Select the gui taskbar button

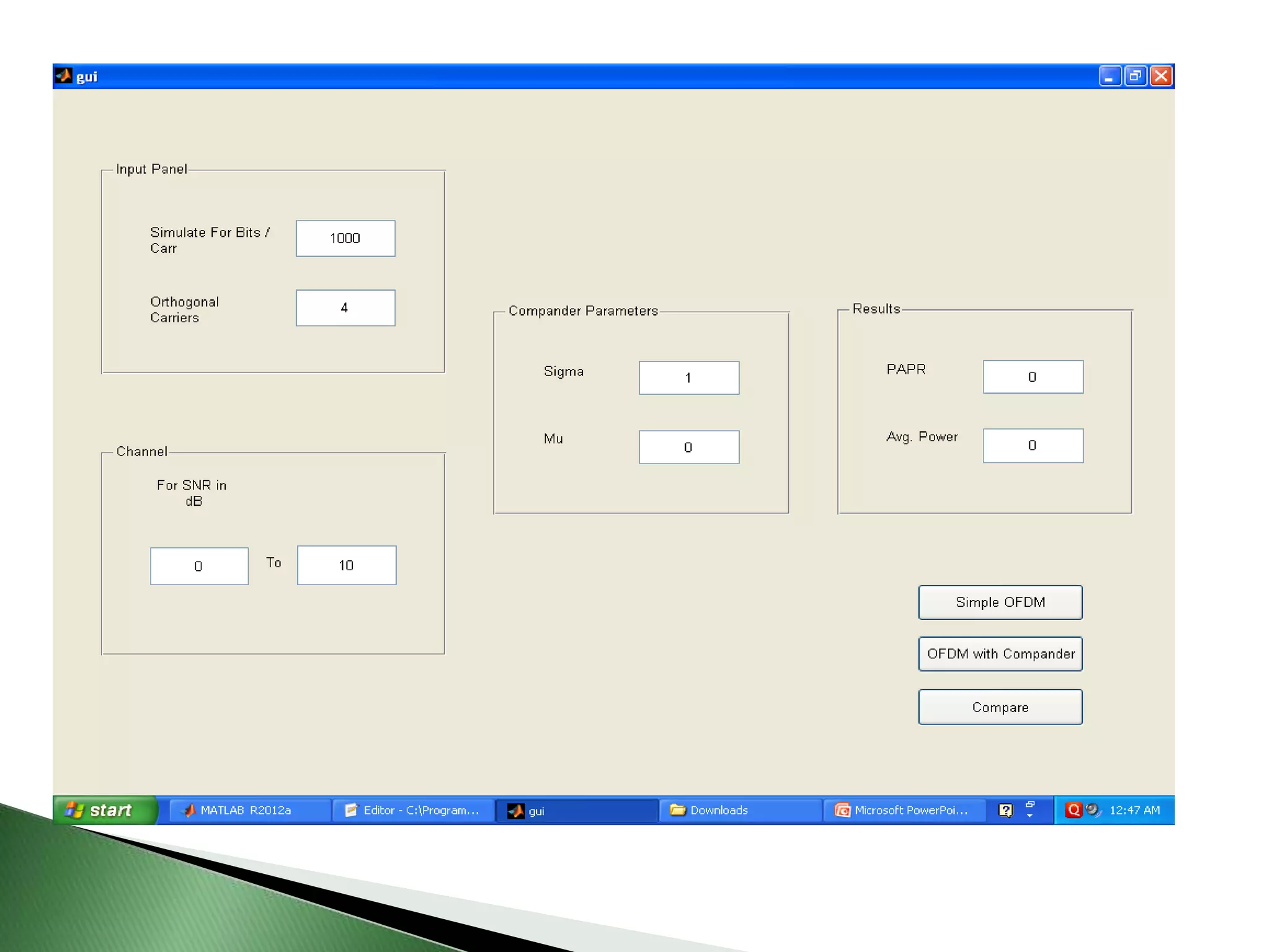(575, 811)
